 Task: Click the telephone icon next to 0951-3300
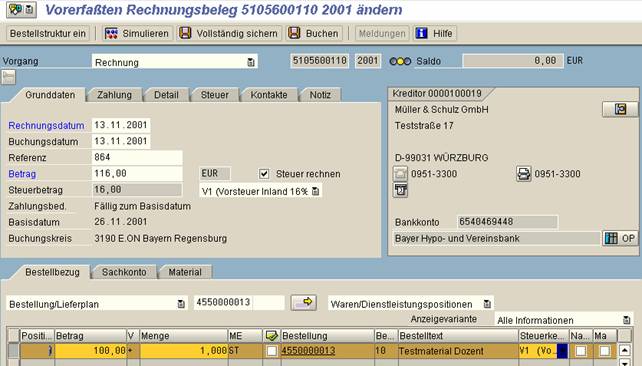pos(400,174)
